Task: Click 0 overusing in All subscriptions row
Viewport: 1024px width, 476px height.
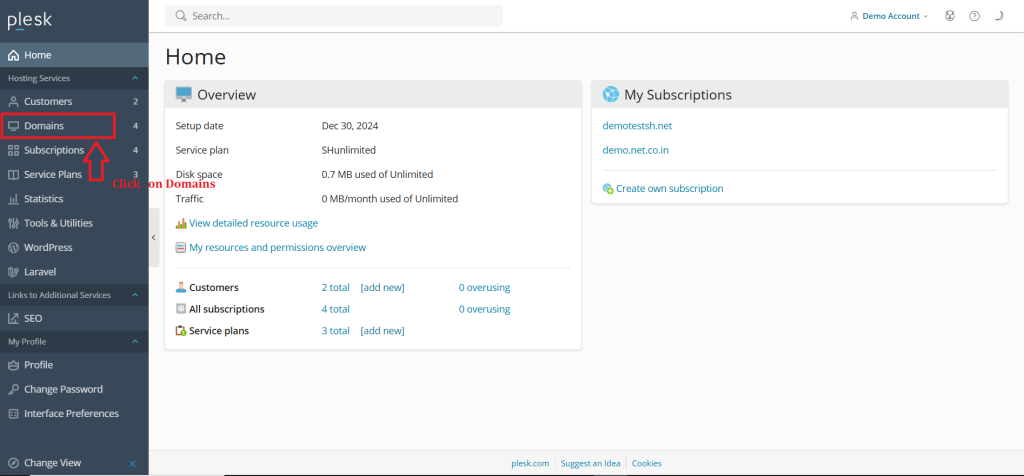Action: click(484, 309)
